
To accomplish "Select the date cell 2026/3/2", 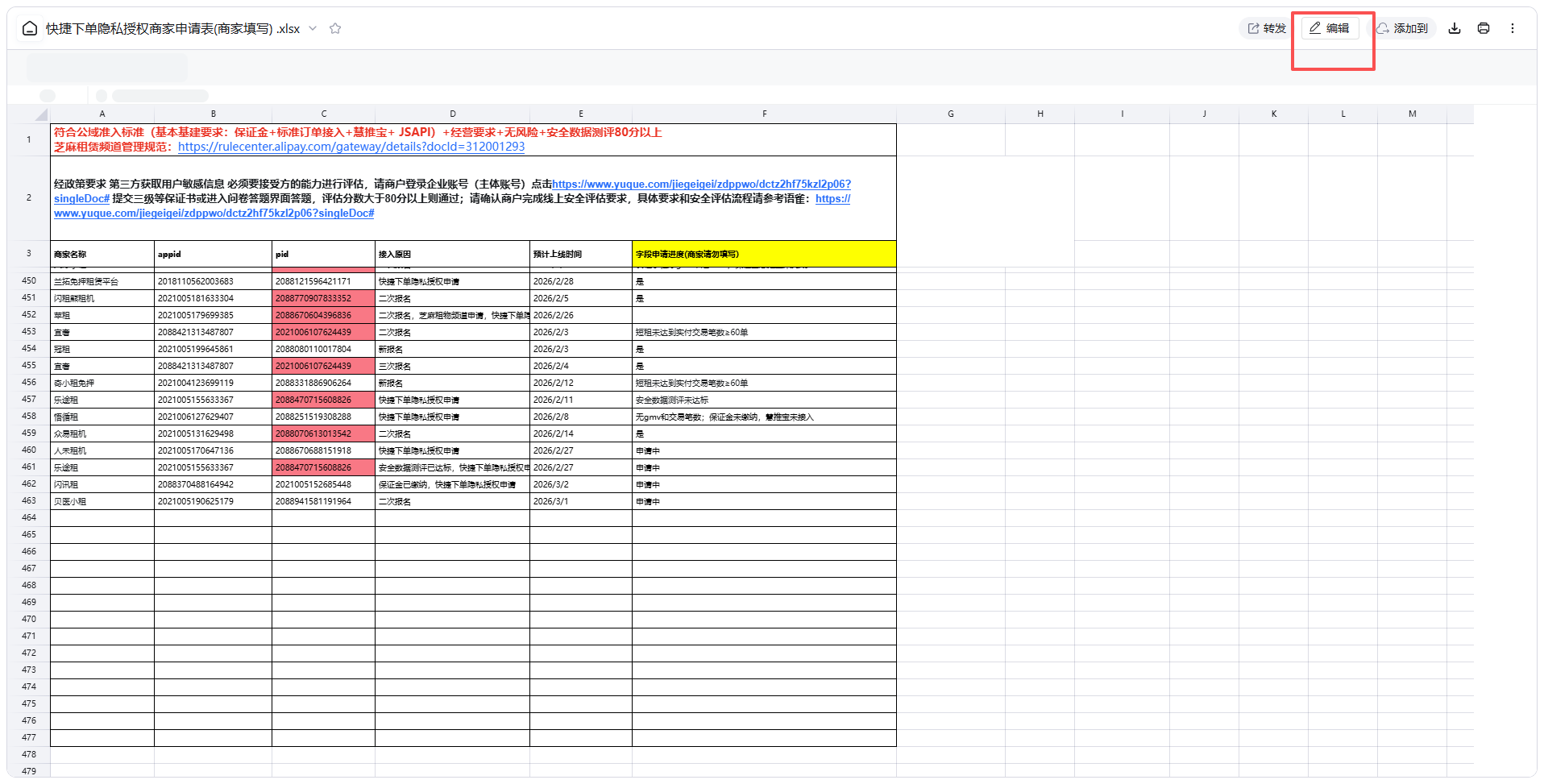I will tap(580, 484).
